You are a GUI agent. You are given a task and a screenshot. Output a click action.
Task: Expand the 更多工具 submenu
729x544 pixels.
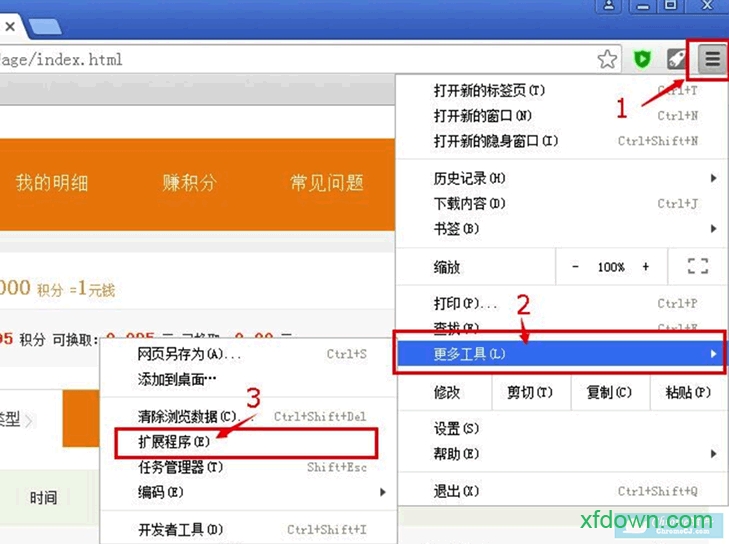click(559, 354)
